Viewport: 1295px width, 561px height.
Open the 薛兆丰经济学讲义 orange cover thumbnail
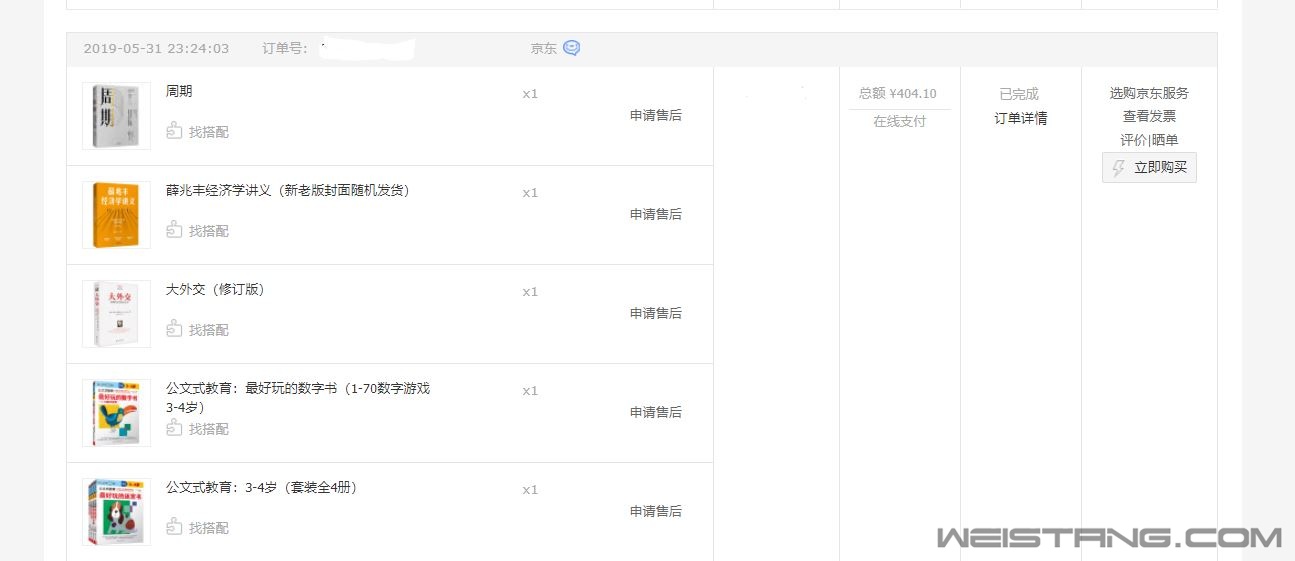(116, 215)
